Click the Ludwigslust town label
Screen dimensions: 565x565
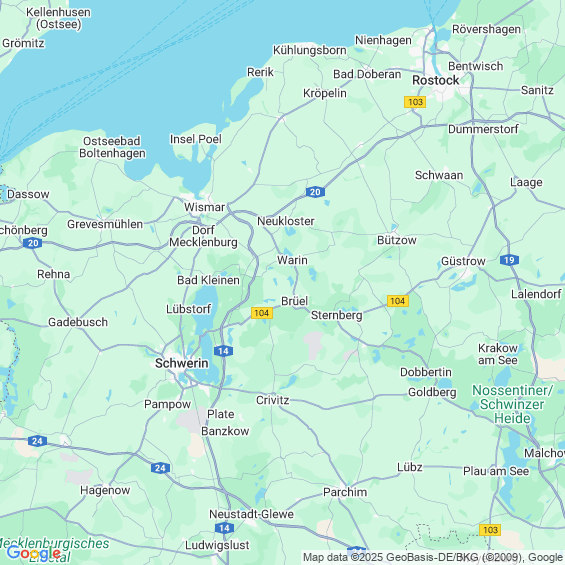(217, 545)
